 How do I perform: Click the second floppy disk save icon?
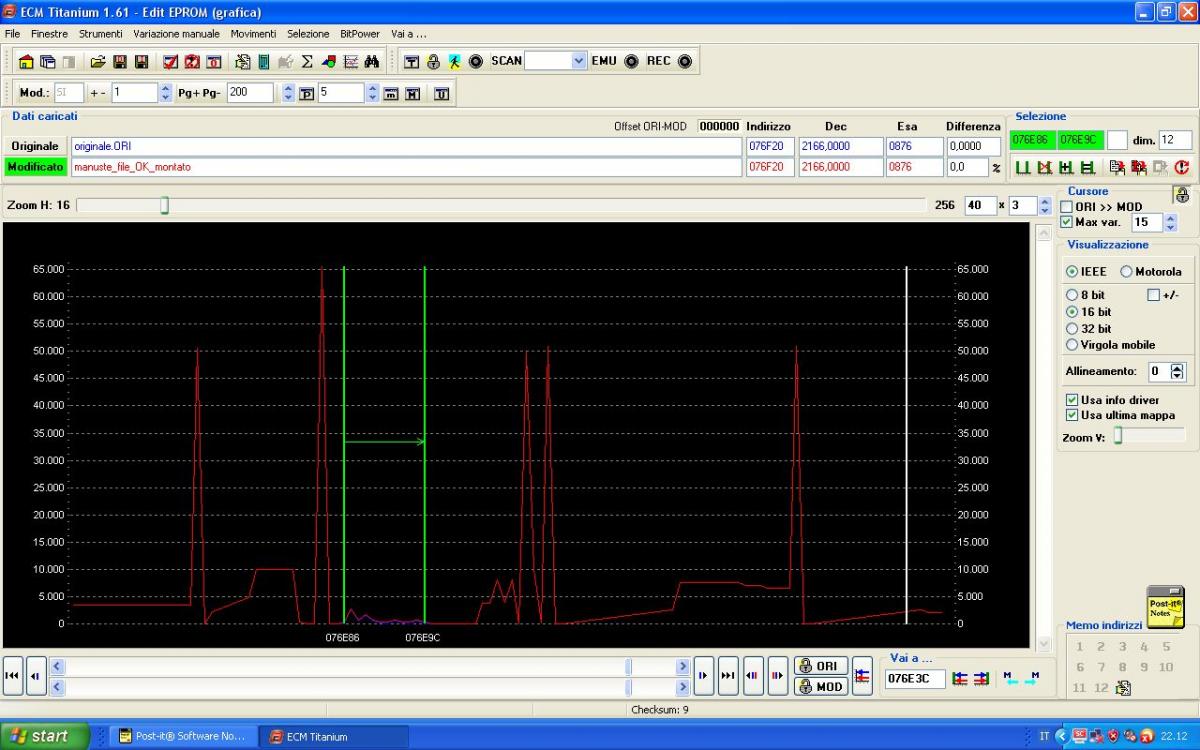click(x=141, y=61)
